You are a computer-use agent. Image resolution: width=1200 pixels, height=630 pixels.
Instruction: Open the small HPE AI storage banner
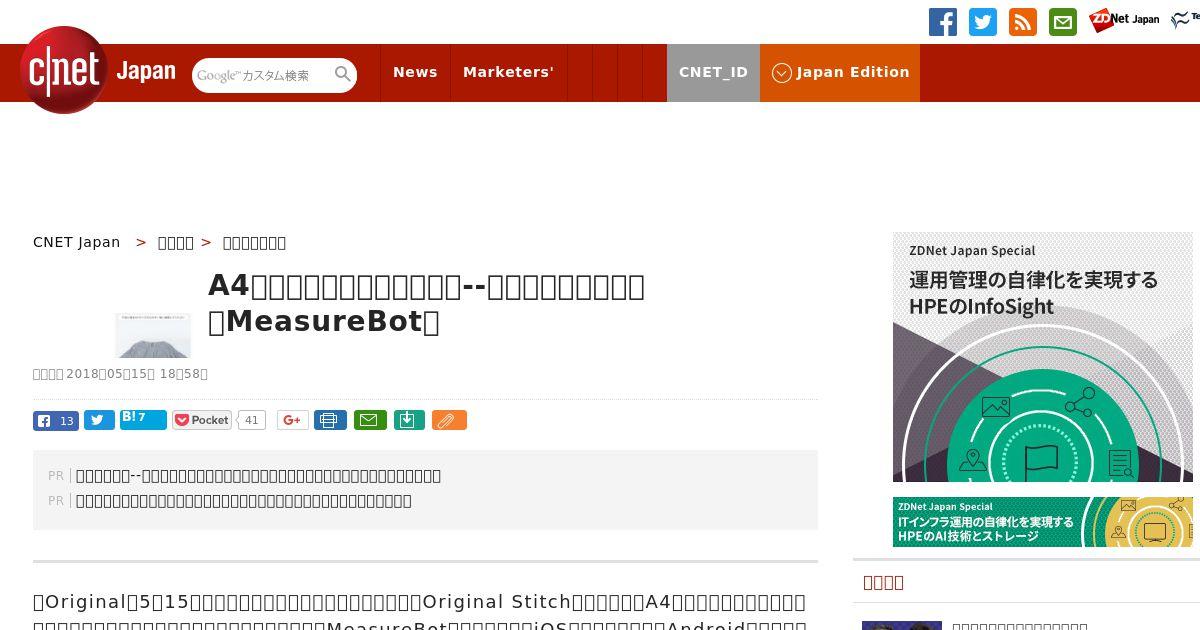point(1042,522)
